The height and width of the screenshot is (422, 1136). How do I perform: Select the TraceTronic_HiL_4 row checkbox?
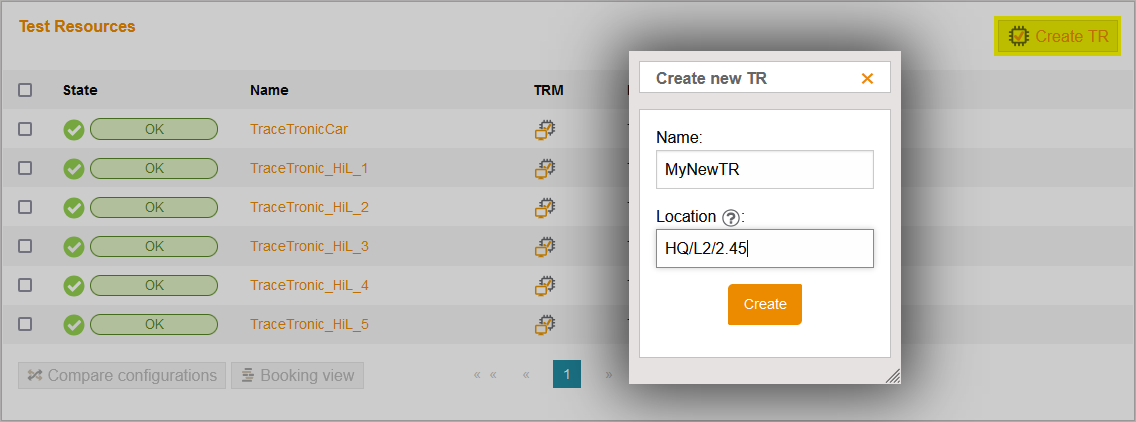point(25,285)
